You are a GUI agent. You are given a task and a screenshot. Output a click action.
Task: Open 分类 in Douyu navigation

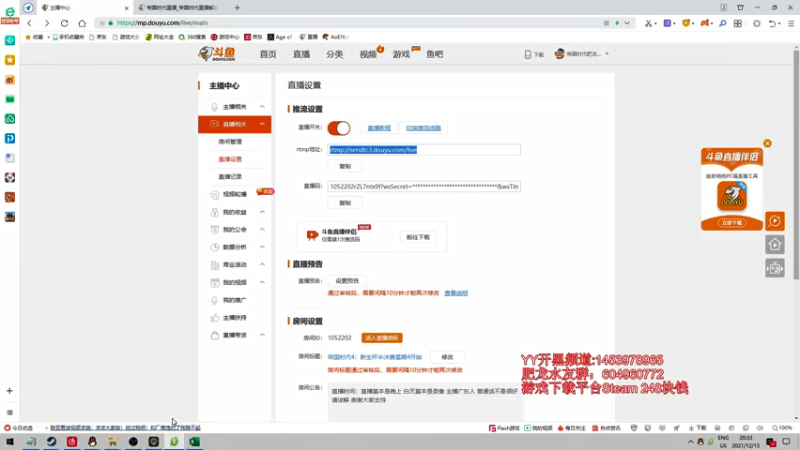tap(335, 54)
